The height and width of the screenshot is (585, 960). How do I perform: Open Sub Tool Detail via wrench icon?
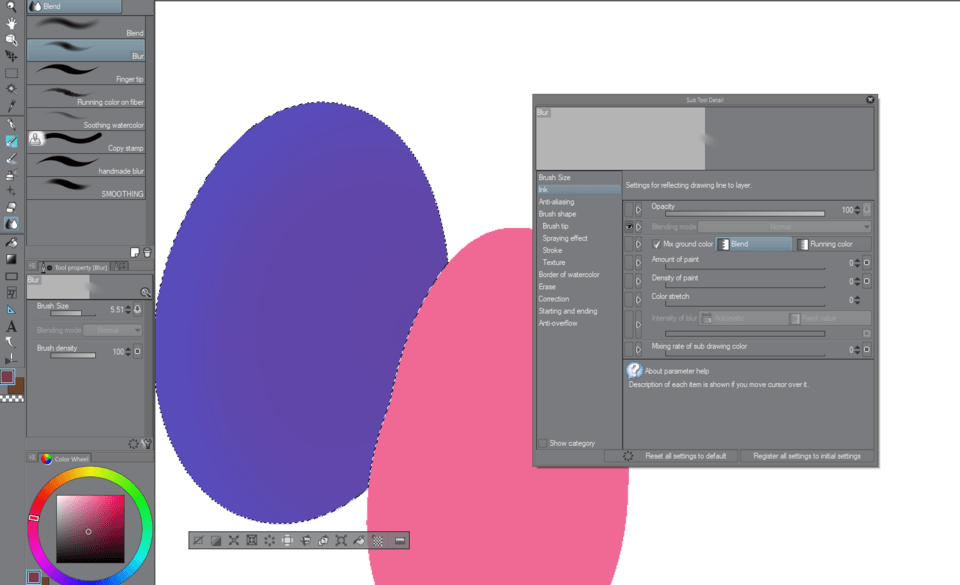146,444
